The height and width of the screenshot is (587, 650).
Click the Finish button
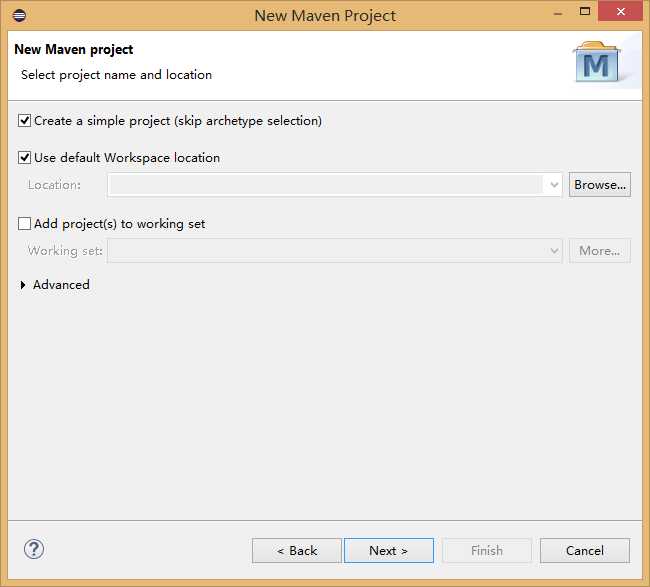pyautogui.click(x=487, y=551)
